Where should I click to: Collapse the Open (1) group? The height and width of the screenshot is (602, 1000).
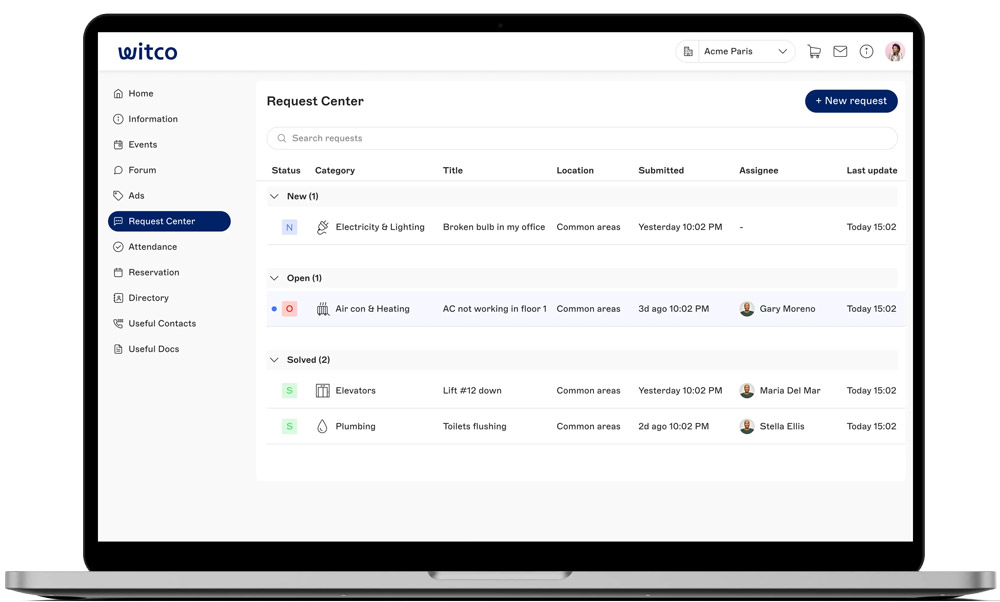click(x=275, y=279)
